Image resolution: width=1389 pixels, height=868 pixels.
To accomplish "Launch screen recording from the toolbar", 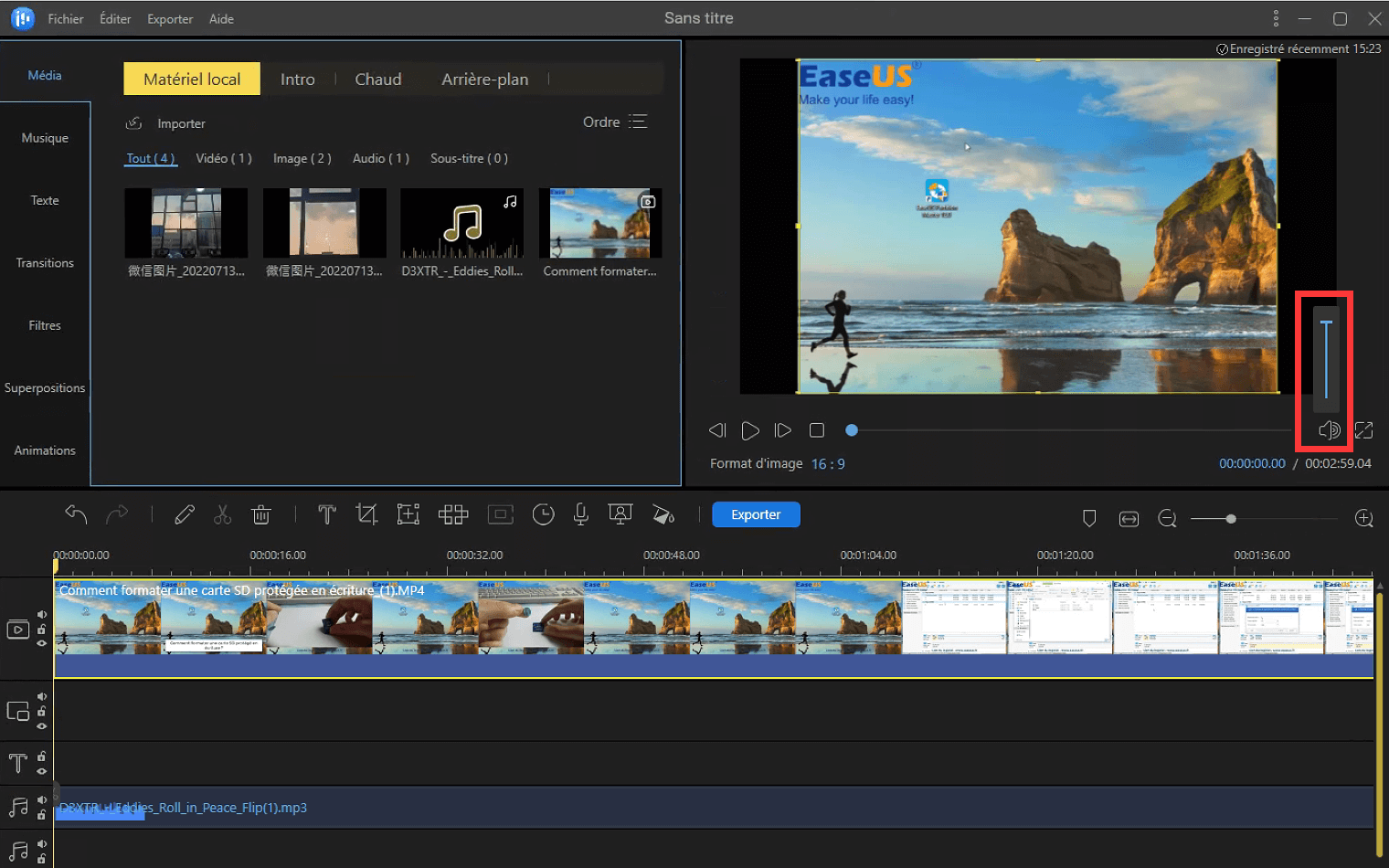I will click(x=620, y=514).
